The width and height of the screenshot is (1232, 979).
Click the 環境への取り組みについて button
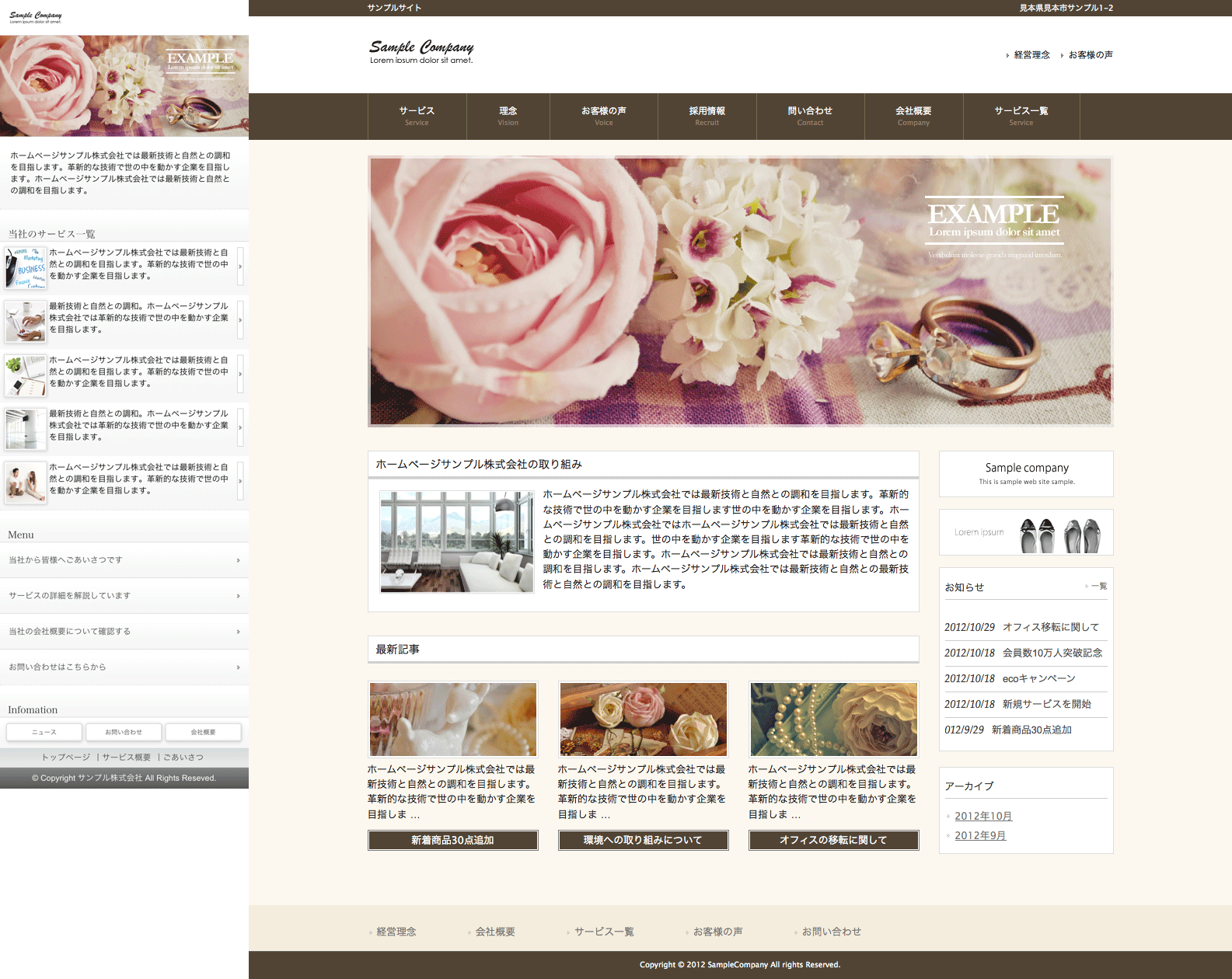tap(643, 840)
